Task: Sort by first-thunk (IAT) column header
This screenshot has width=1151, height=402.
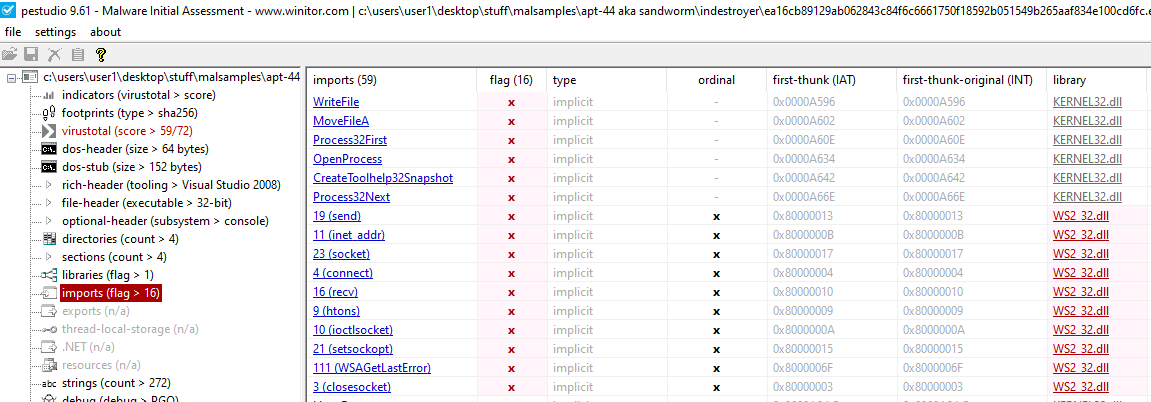Action: coord(832,80)
